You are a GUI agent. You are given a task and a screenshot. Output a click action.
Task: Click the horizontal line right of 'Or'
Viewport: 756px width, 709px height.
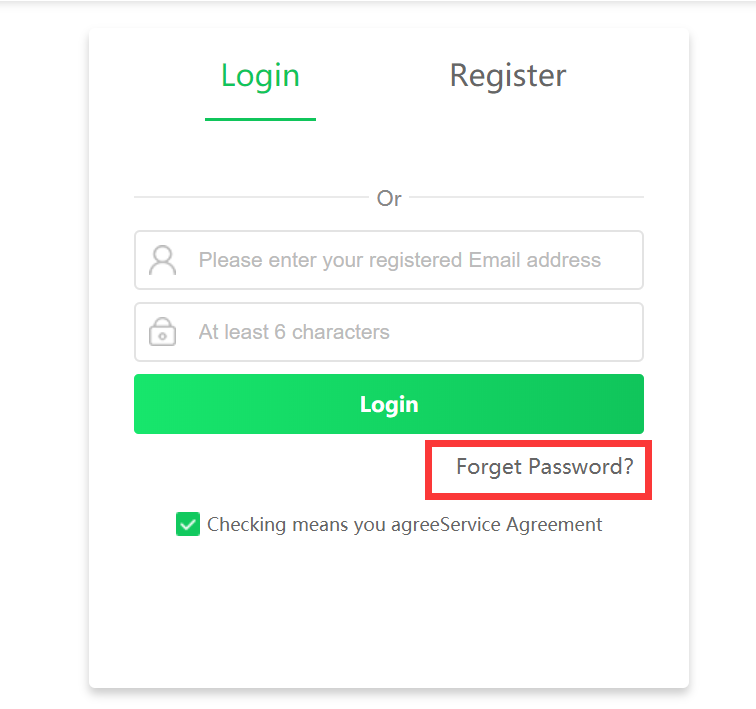click(526, 197)
